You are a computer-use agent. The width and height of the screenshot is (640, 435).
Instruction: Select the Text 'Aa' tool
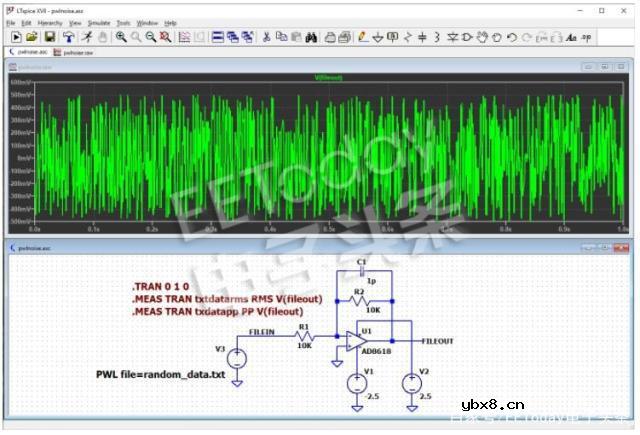571,37
